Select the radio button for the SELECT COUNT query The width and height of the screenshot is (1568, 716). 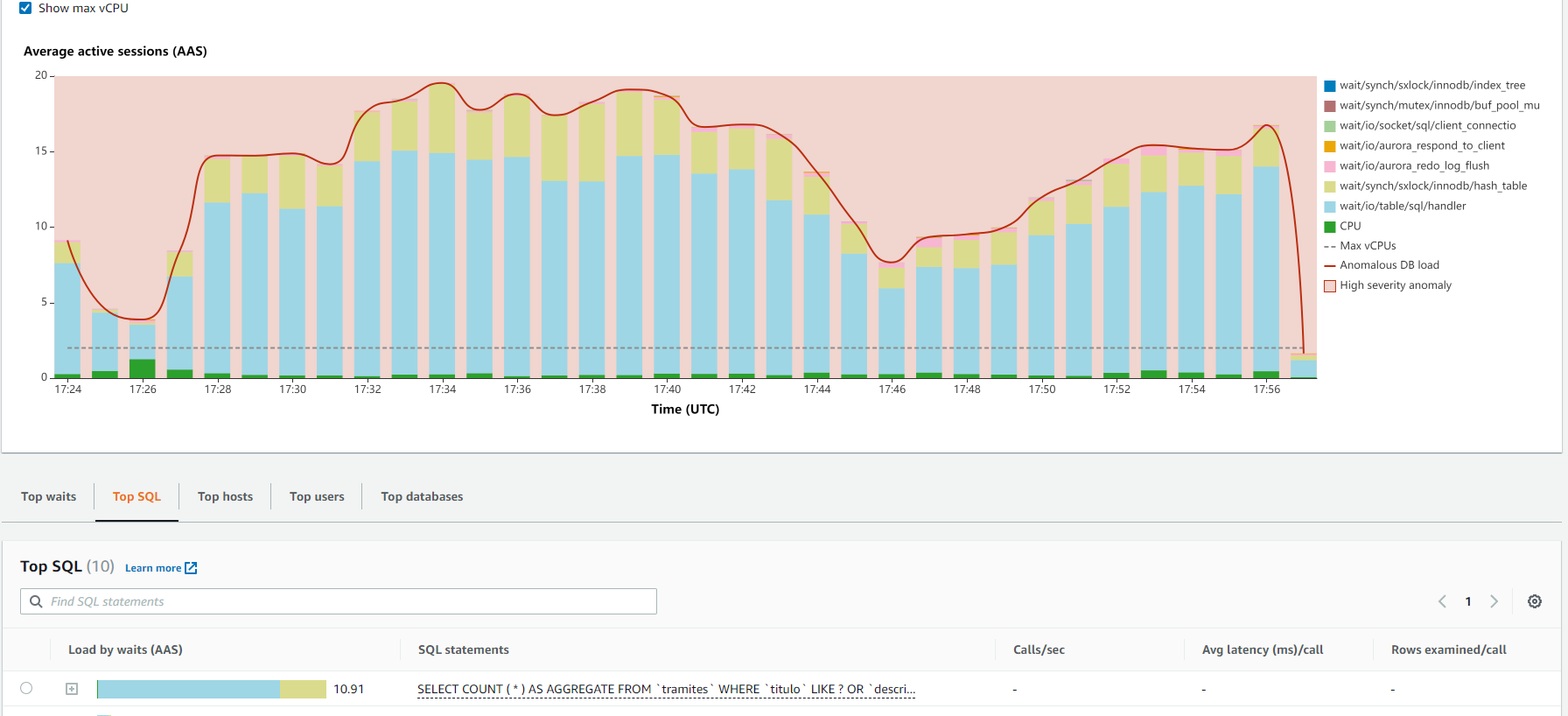26,689
